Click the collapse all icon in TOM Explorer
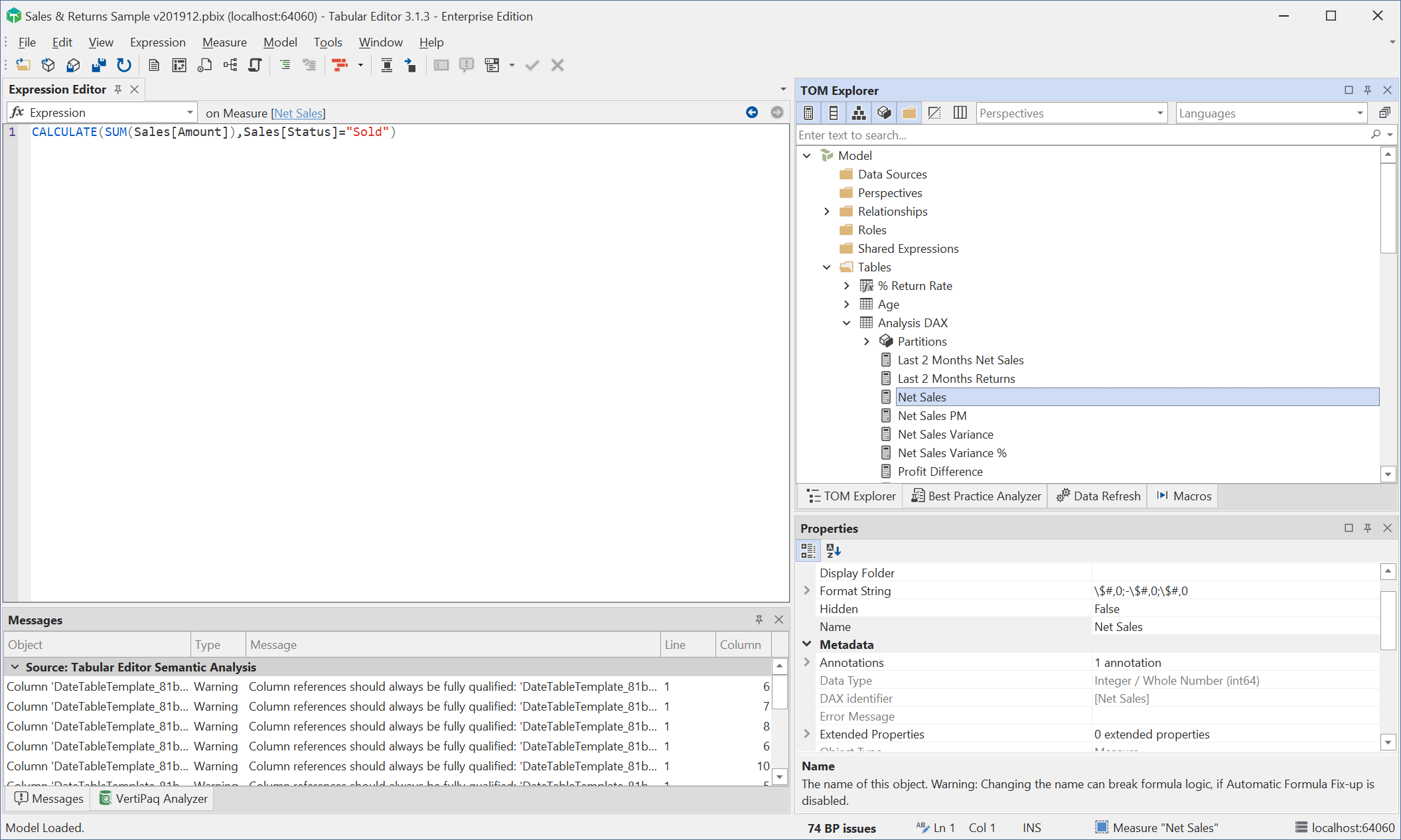1401x840 pixels. [x=1384, y=113]
